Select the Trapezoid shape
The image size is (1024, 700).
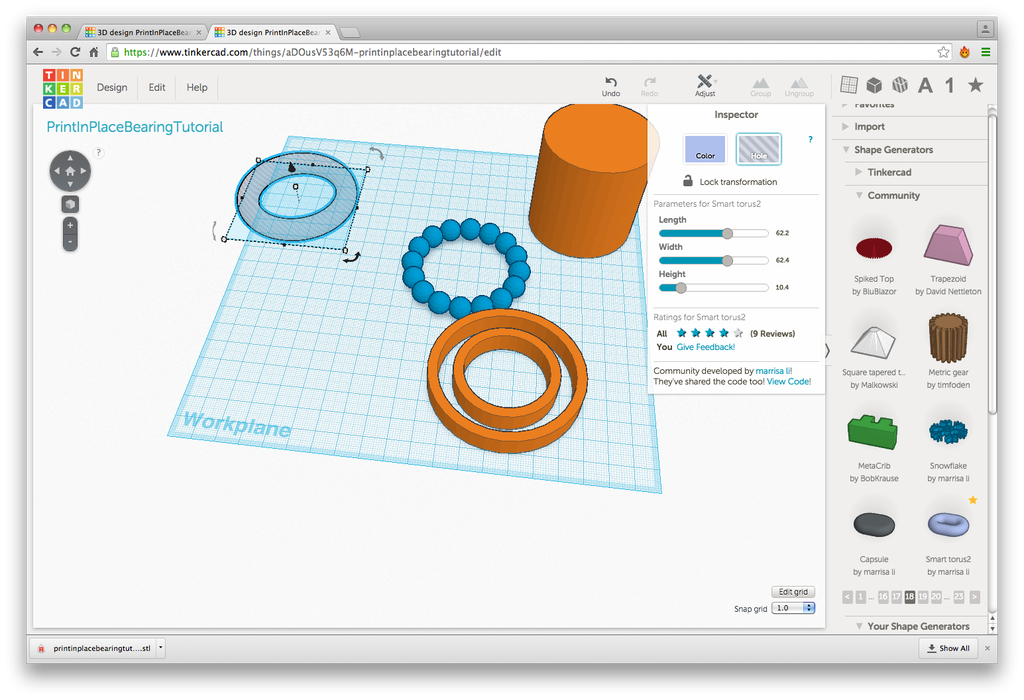948,246
